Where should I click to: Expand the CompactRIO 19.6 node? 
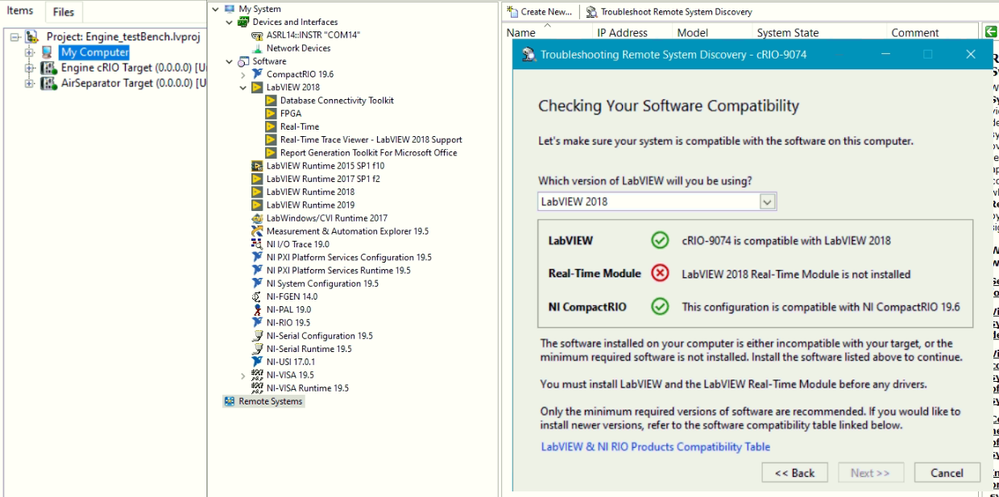click(x=243, y=75)
